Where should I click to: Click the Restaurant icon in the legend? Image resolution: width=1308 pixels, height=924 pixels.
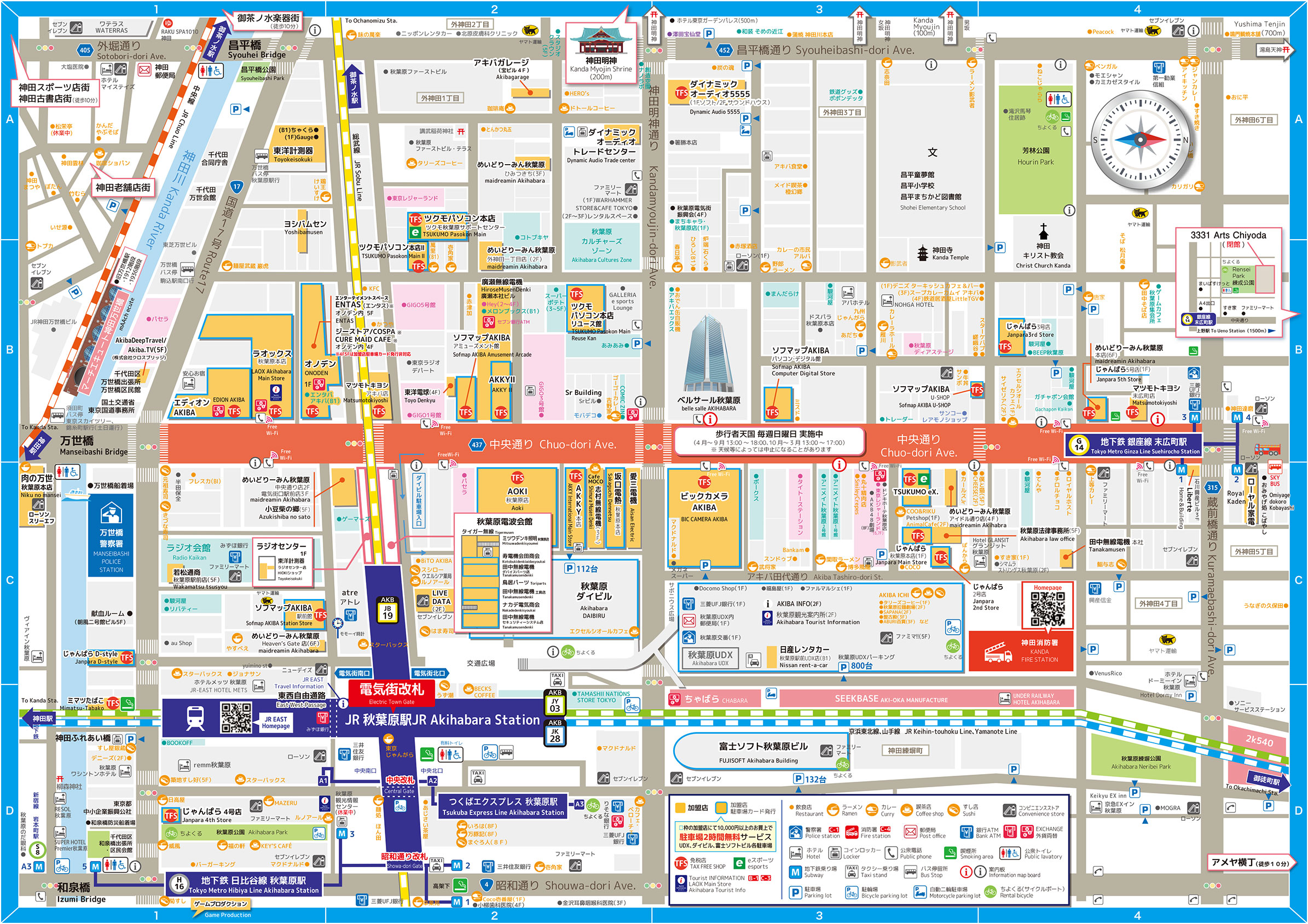(x=792, y=807)
